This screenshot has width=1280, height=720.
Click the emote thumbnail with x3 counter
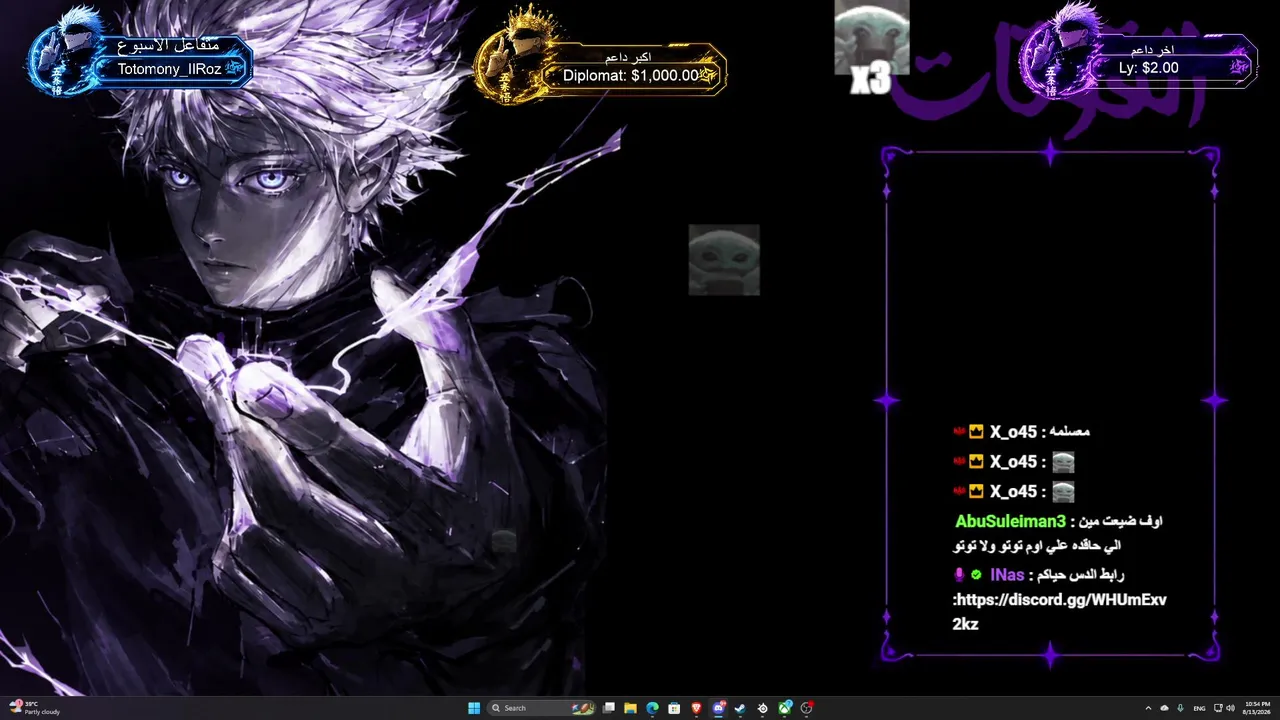871,37
